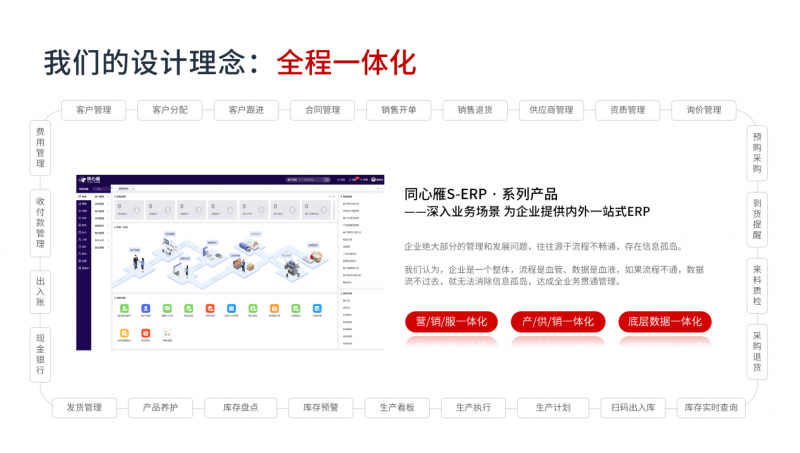
Task: Select the vertical 预购采购 box
Action: [x=757, y=153]
